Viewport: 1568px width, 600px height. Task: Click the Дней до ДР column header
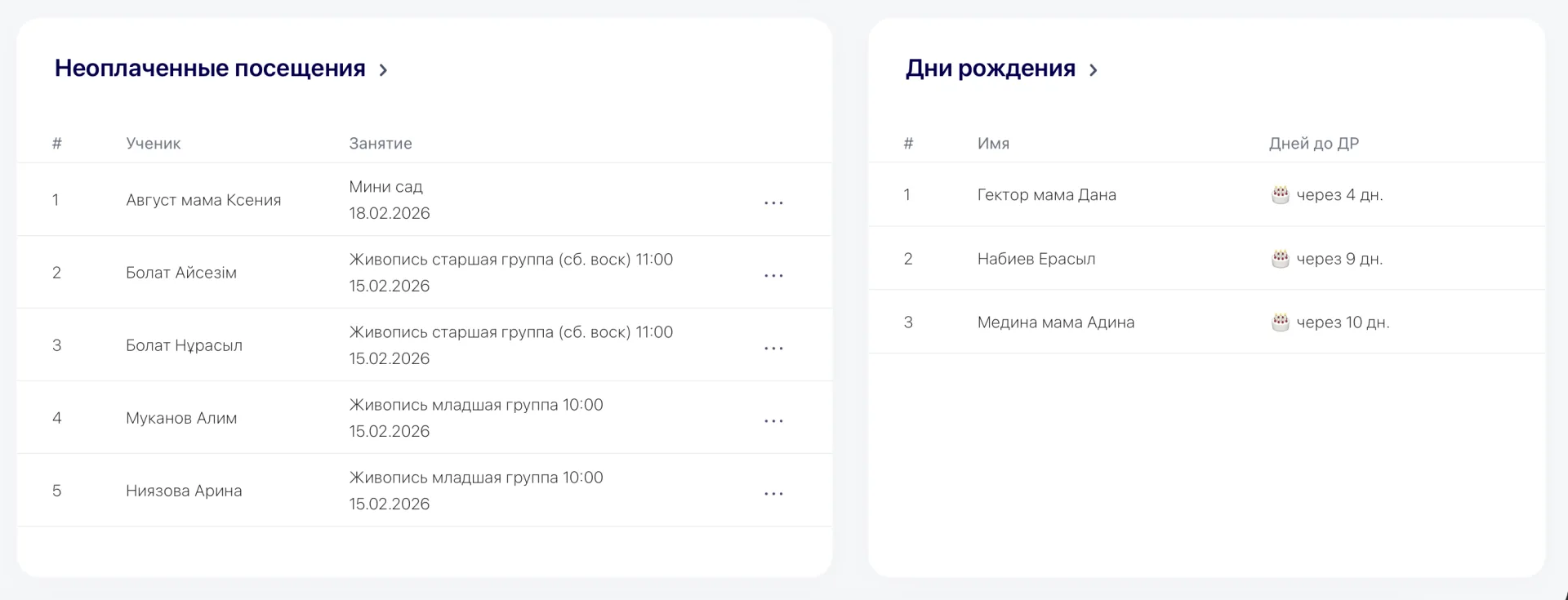tap(1313, 144)
